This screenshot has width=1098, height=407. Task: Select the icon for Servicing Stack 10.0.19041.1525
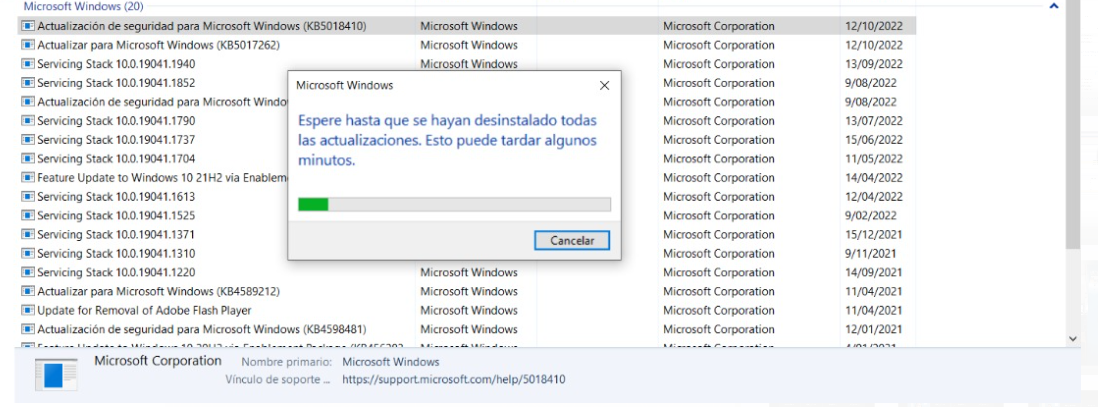click(27, 215)
